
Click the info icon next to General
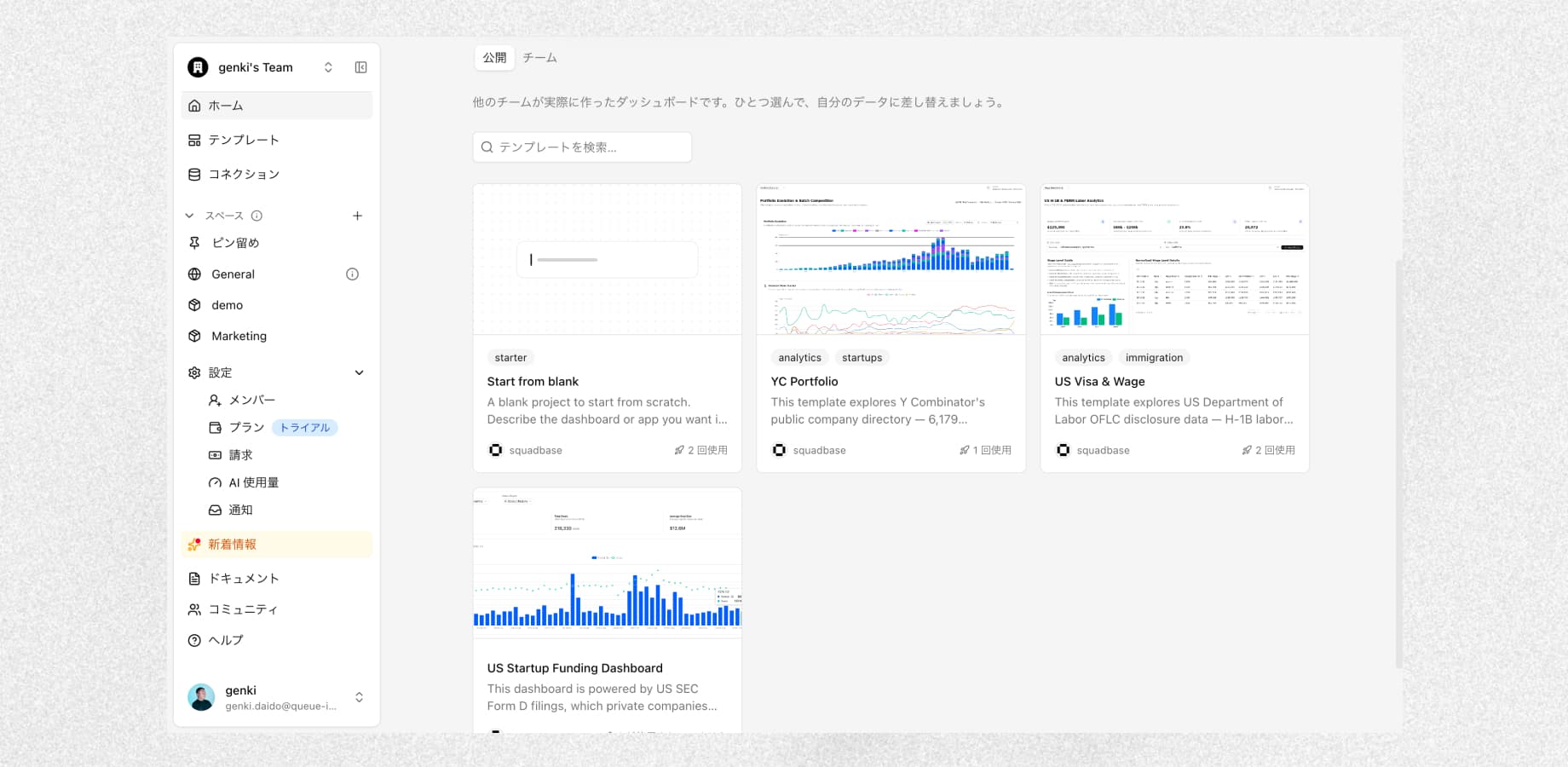[352, 274]
